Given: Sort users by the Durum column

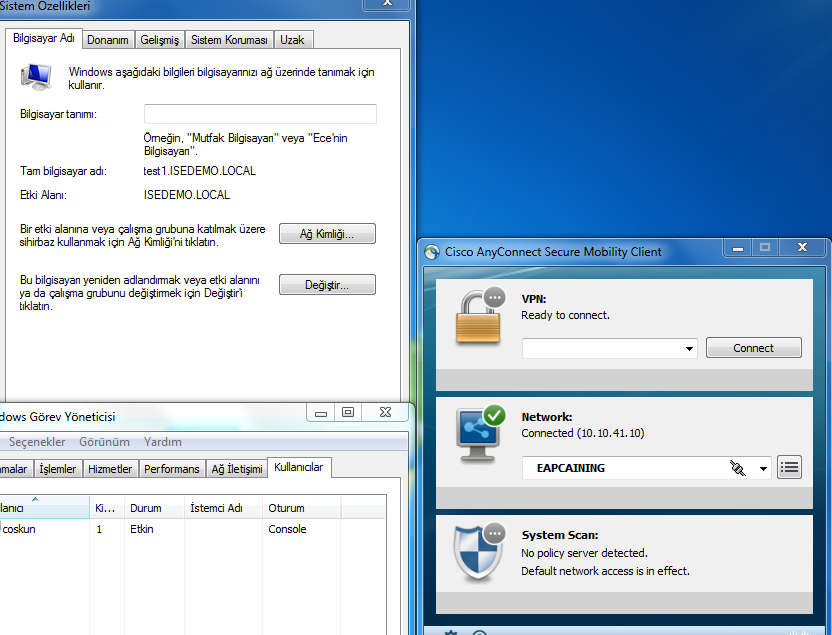Looking at the screenshot, I should click(154, 508).
